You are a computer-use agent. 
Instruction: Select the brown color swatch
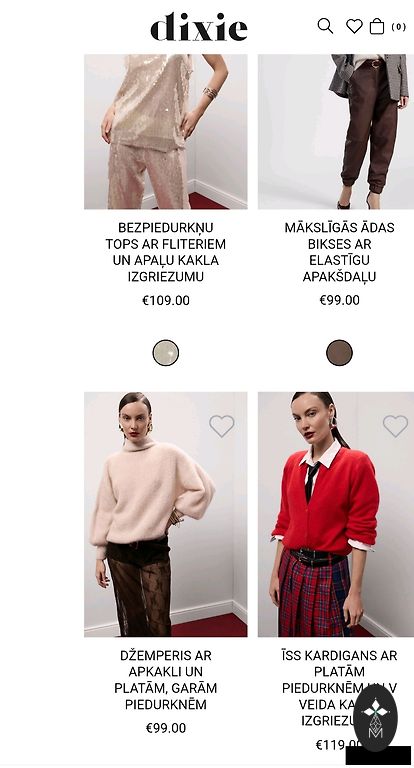(340, 353)
